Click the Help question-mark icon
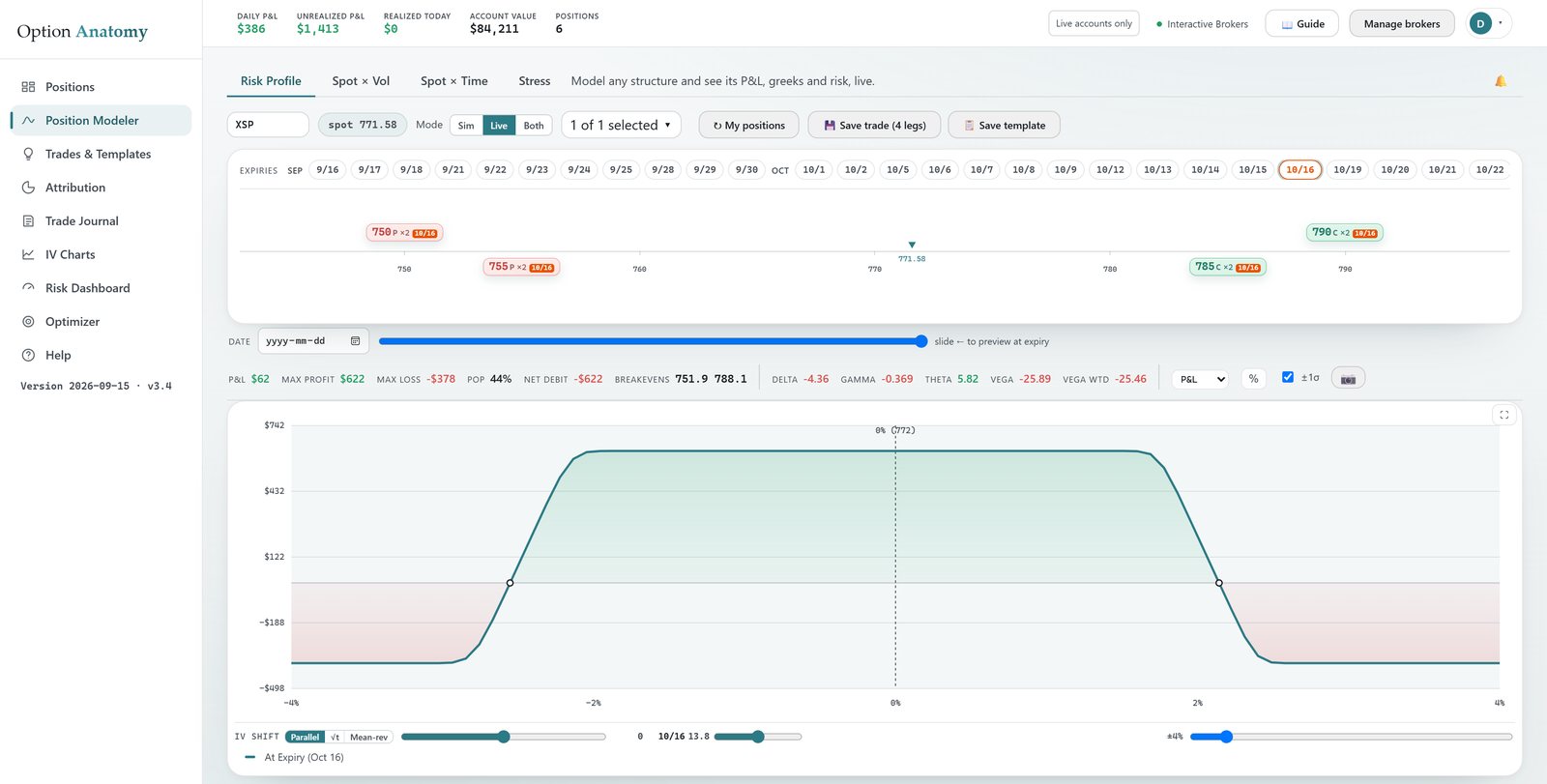Screen dimensions: 1547x784 28,356
